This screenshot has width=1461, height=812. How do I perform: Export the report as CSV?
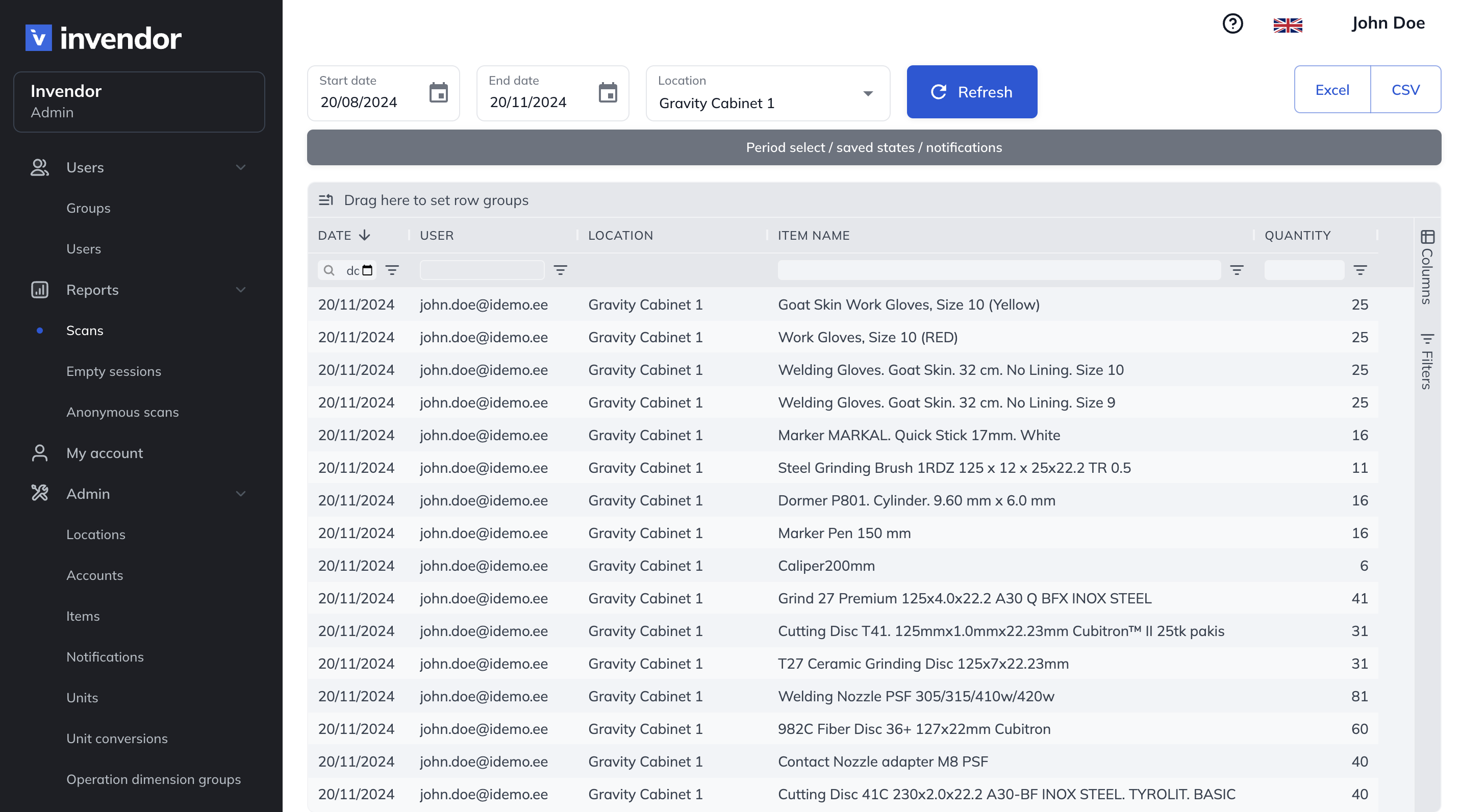pyautogui.click(x=1405, y=89)
